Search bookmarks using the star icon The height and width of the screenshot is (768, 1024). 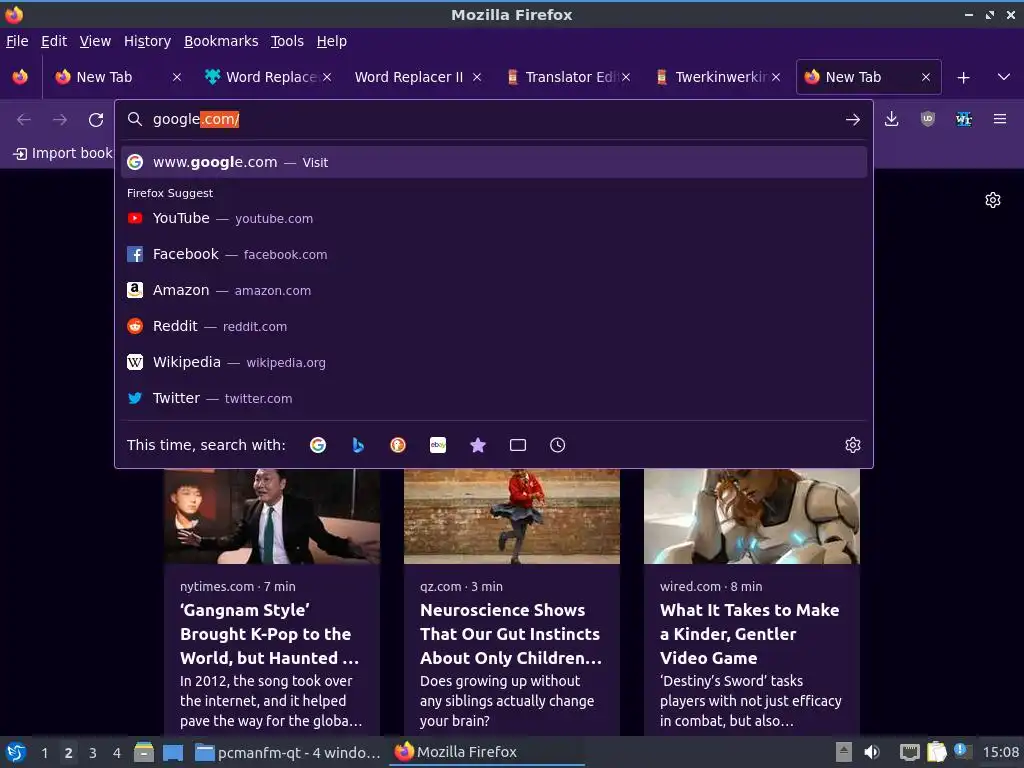(478, 445)
